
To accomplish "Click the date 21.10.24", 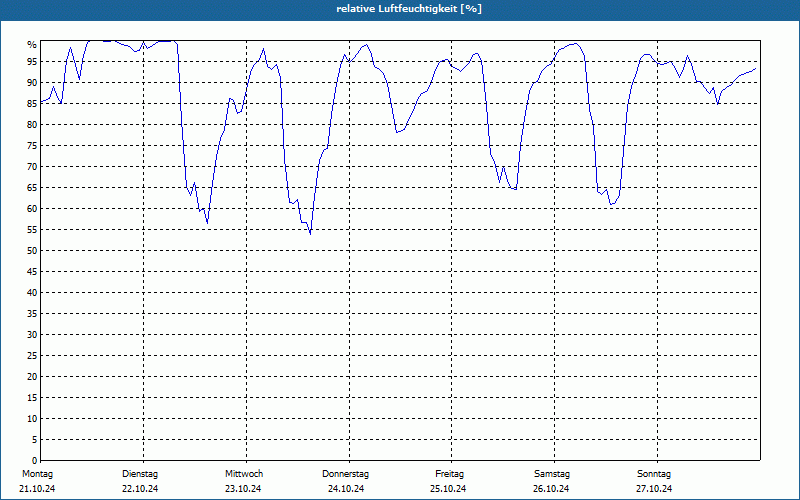I will [x=37, y=489].
